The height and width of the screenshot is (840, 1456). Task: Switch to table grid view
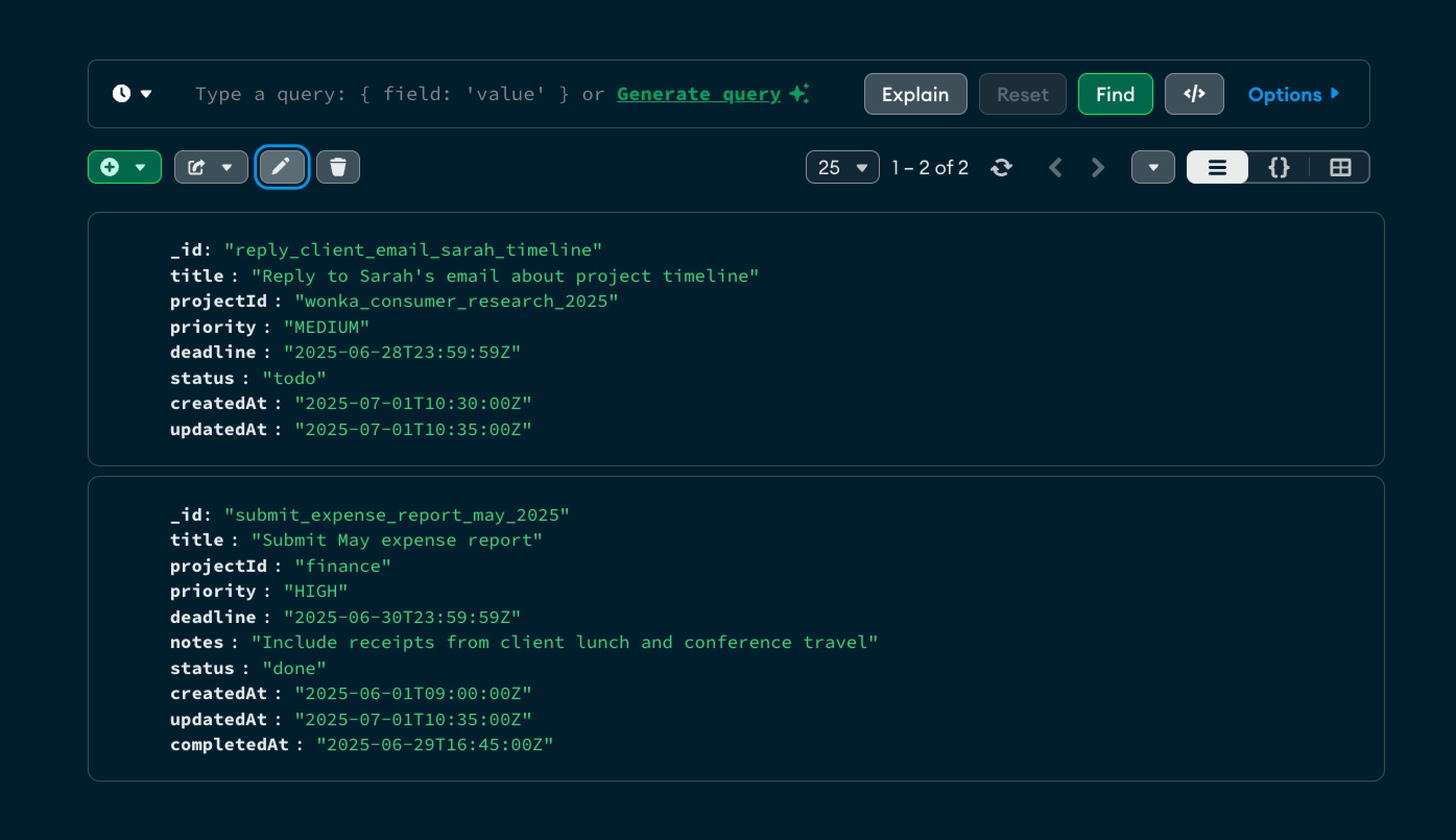1340,168
